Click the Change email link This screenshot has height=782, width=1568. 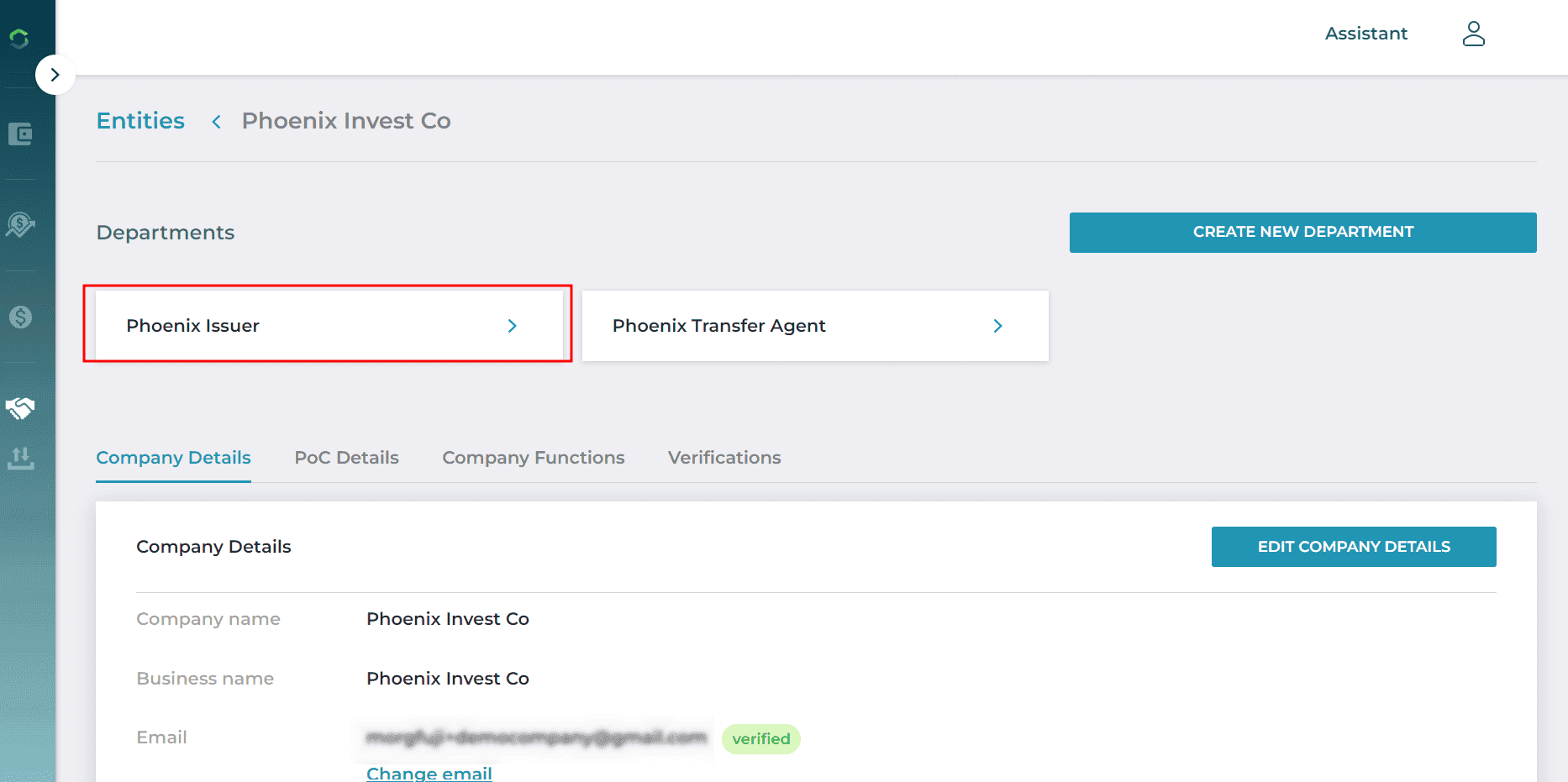(429, 773)
